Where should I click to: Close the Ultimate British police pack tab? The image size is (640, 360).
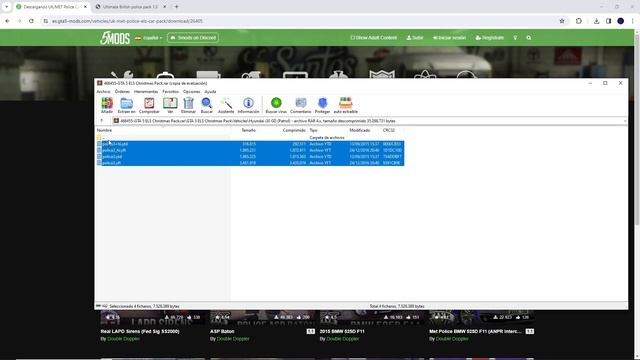(164, 7)
